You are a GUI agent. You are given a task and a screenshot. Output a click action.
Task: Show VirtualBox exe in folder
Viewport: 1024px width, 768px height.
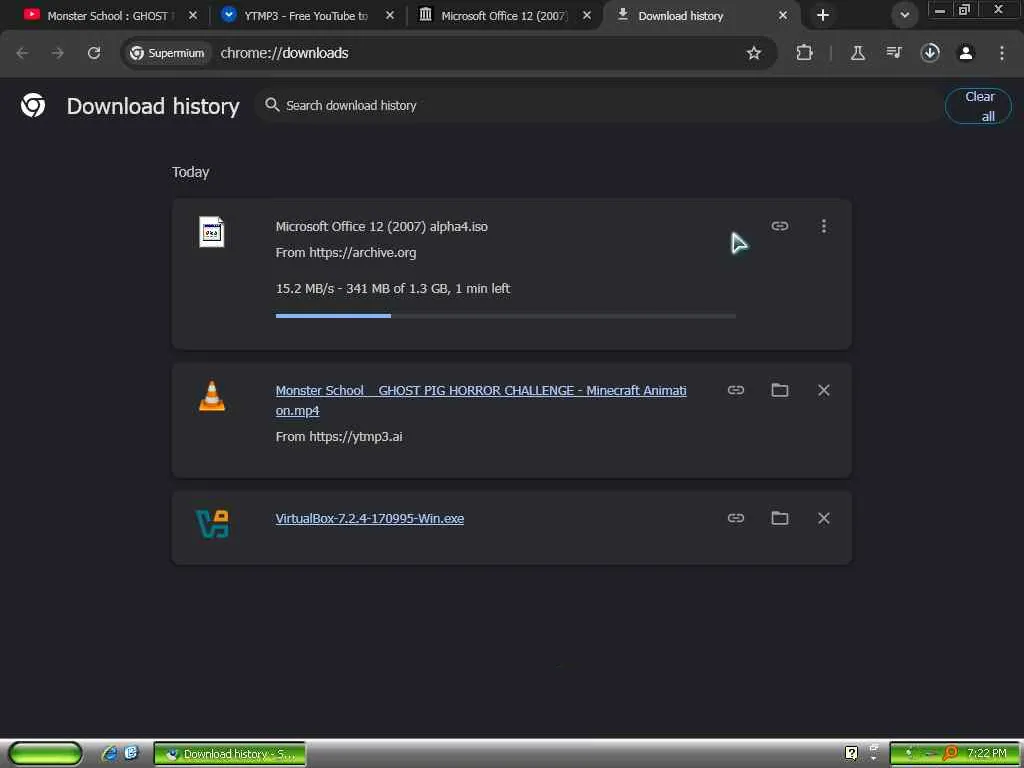[x=780, y=518]
